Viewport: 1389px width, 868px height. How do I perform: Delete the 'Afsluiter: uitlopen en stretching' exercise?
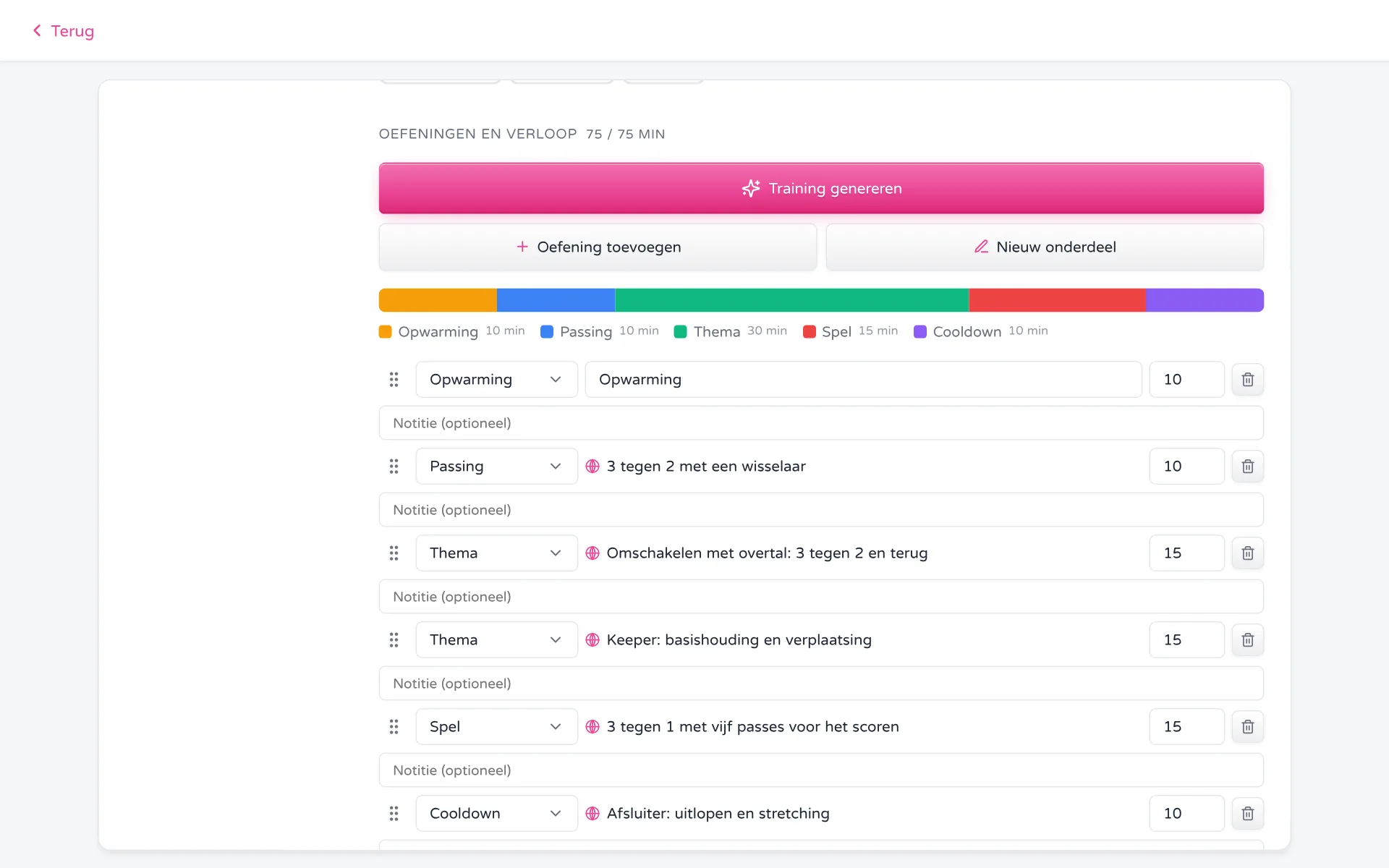(1247, 813)
